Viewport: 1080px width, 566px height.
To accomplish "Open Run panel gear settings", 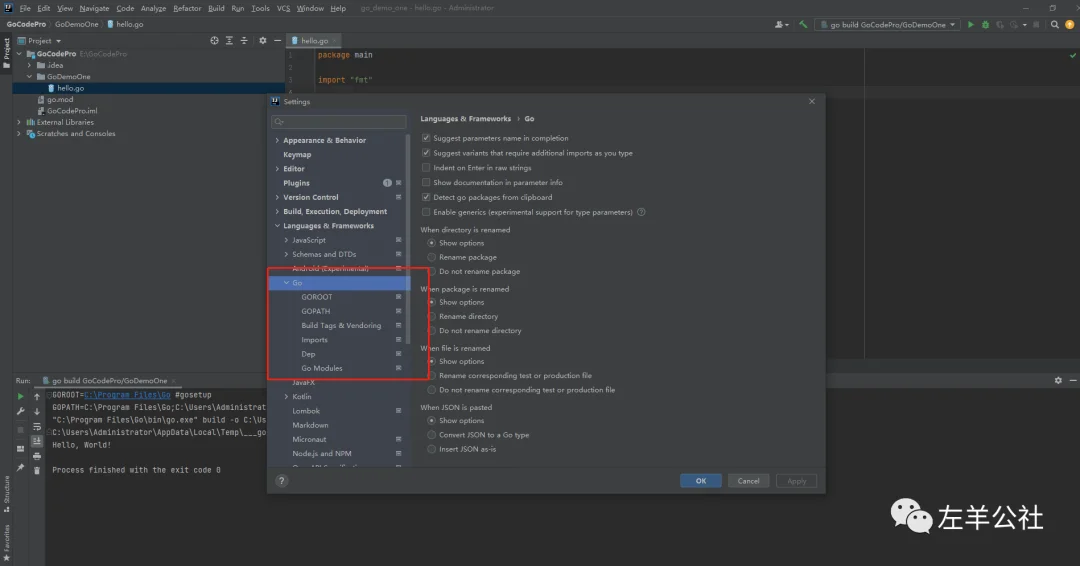I will (1058, 380).
